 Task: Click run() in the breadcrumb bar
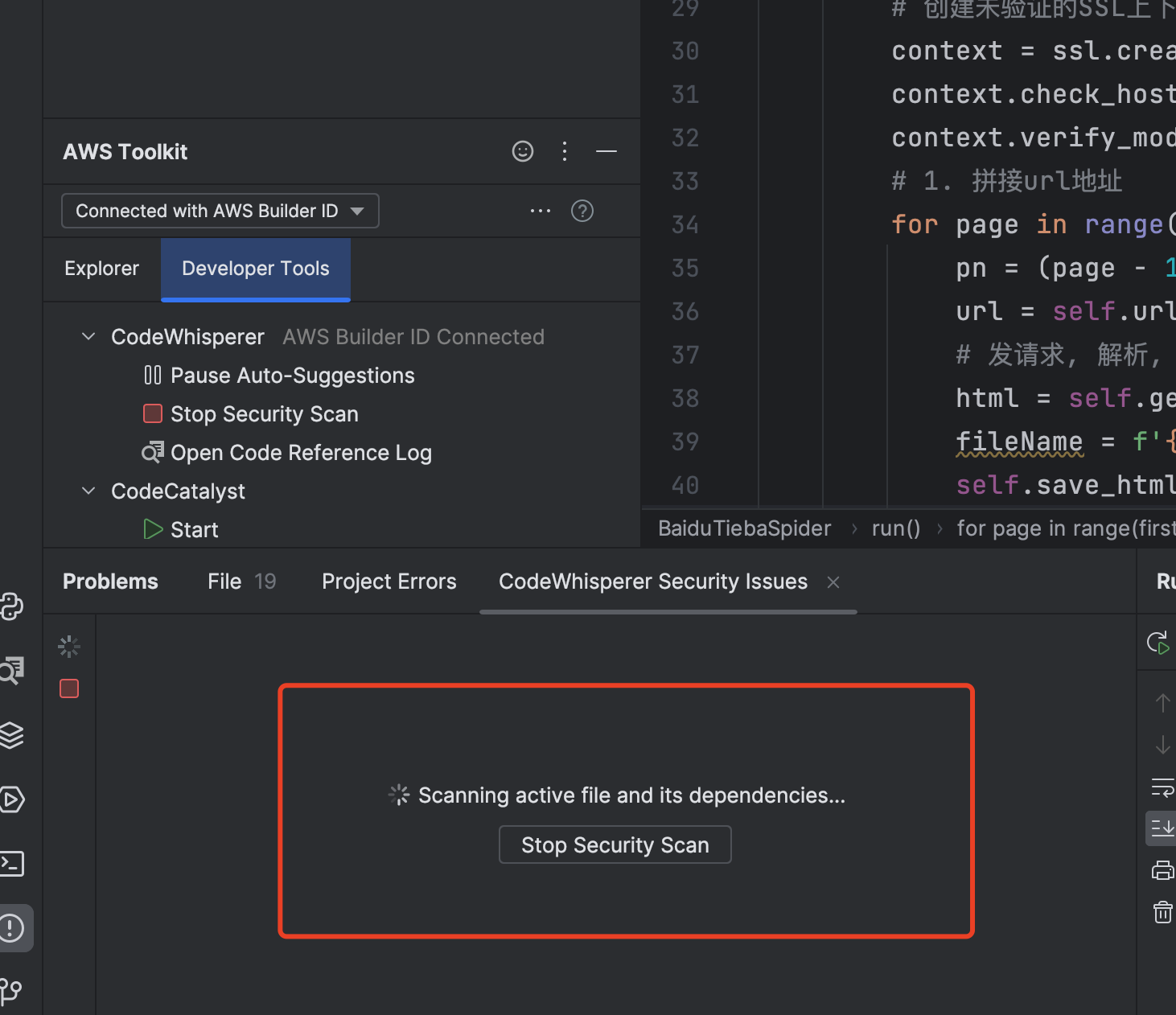(x=896, y=528)
